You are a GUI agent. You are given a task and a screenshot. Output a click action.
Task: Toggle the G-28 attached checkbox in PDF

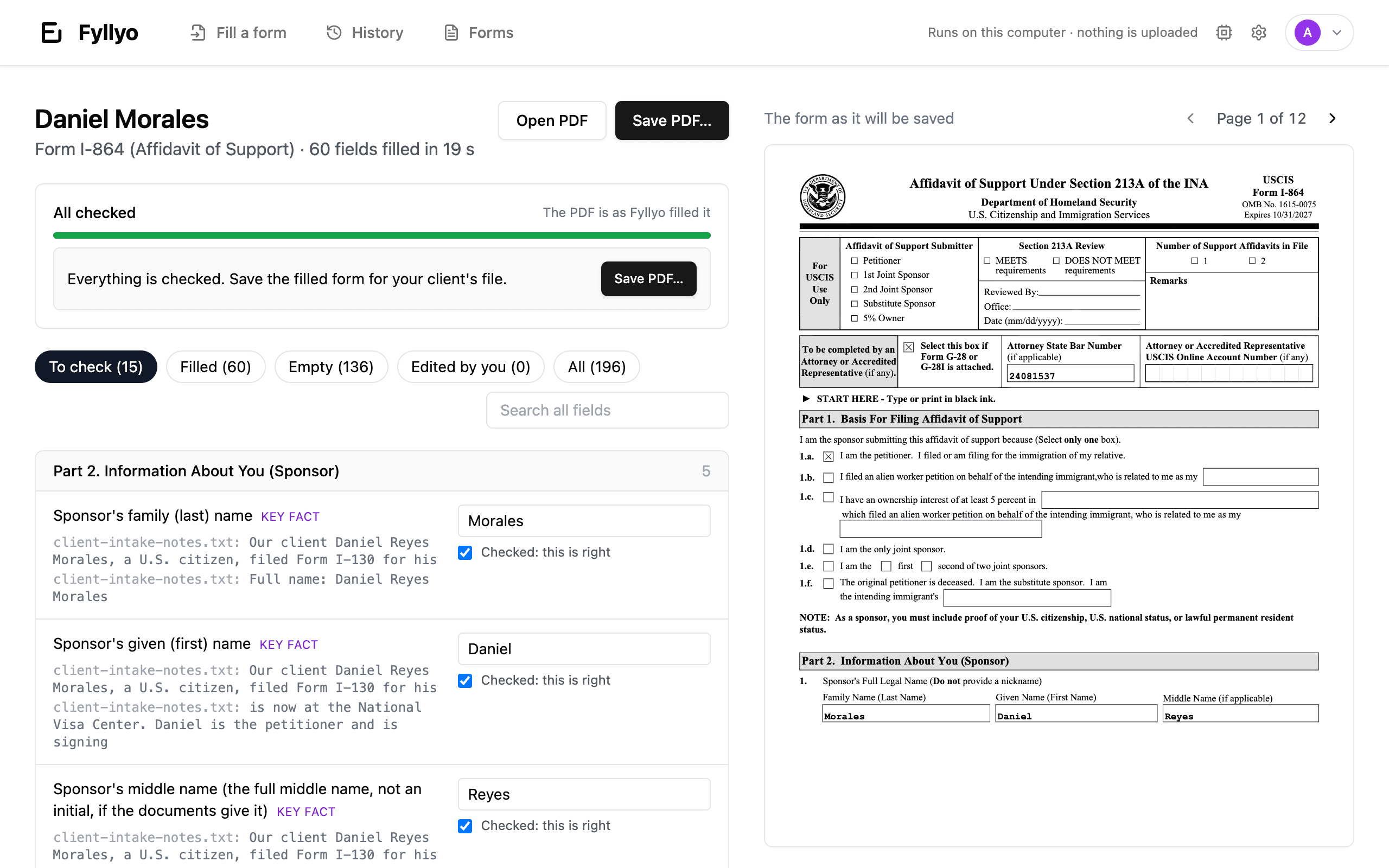point(909,347)
